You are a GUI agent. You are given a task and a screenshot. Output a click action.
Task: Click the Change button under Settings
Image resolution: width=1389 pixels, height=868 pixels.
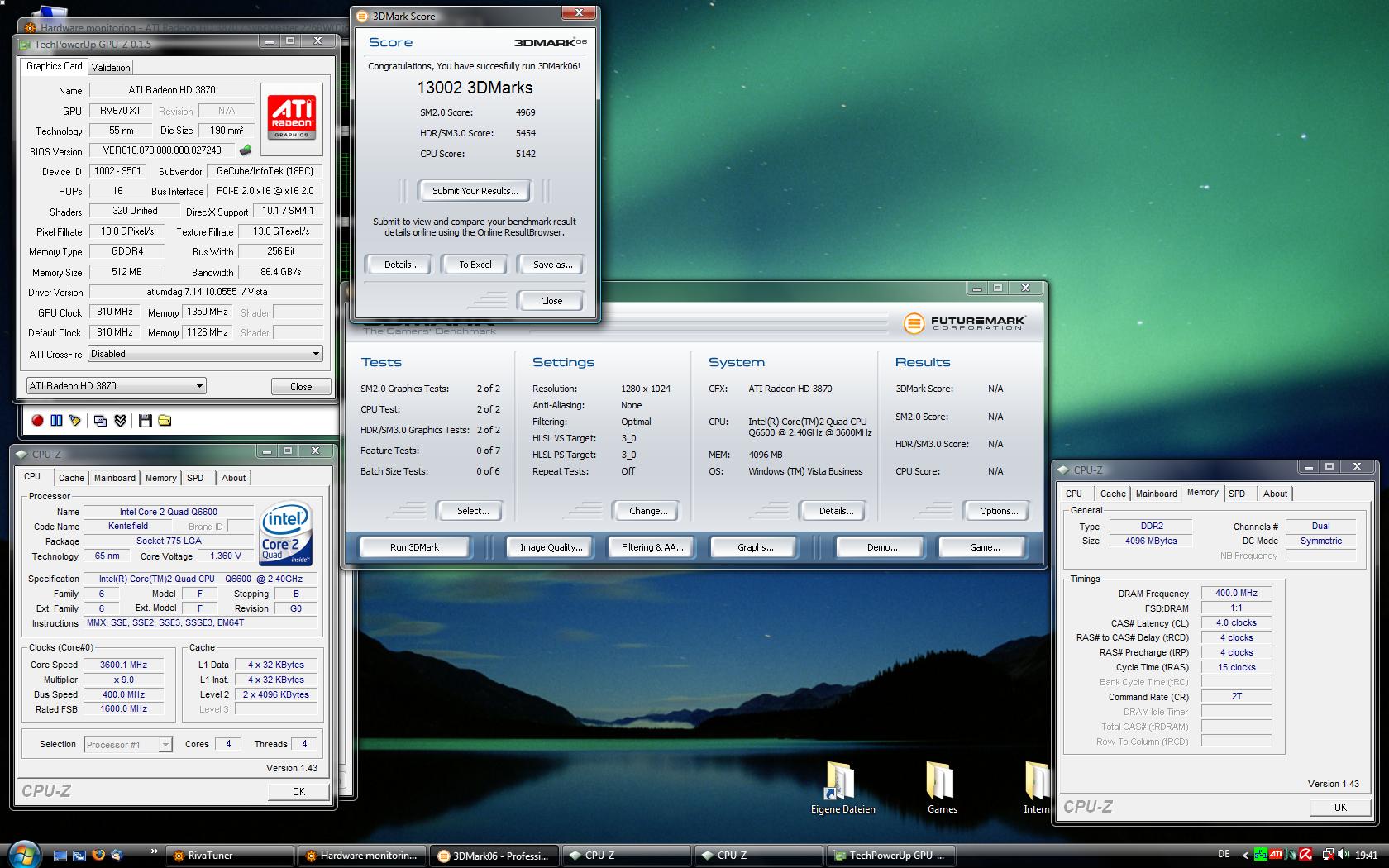[x=648, y=511]
